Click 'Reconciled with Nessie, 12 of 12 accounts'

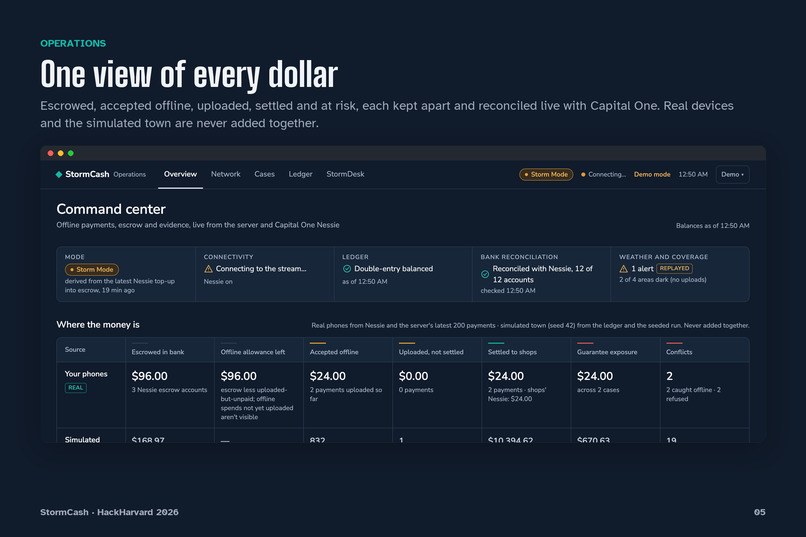click(x=542, y=274)
